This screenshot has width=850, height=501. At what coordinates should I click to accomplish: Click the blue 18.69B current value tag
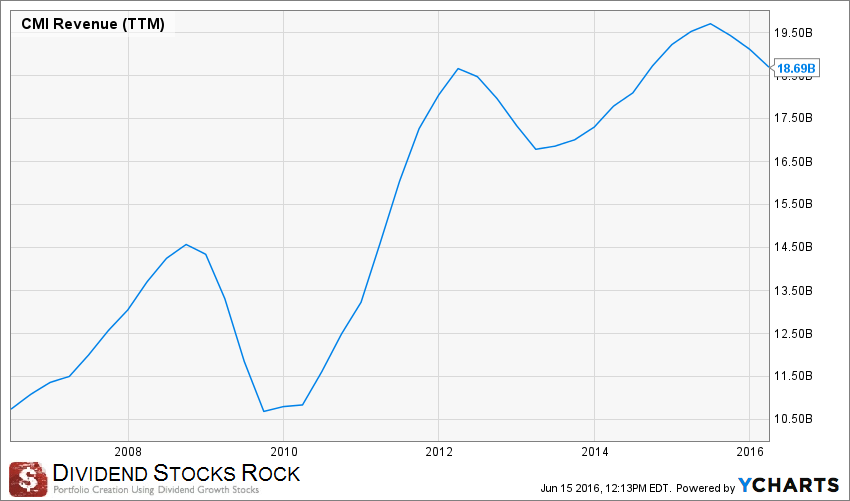(797, 68)
